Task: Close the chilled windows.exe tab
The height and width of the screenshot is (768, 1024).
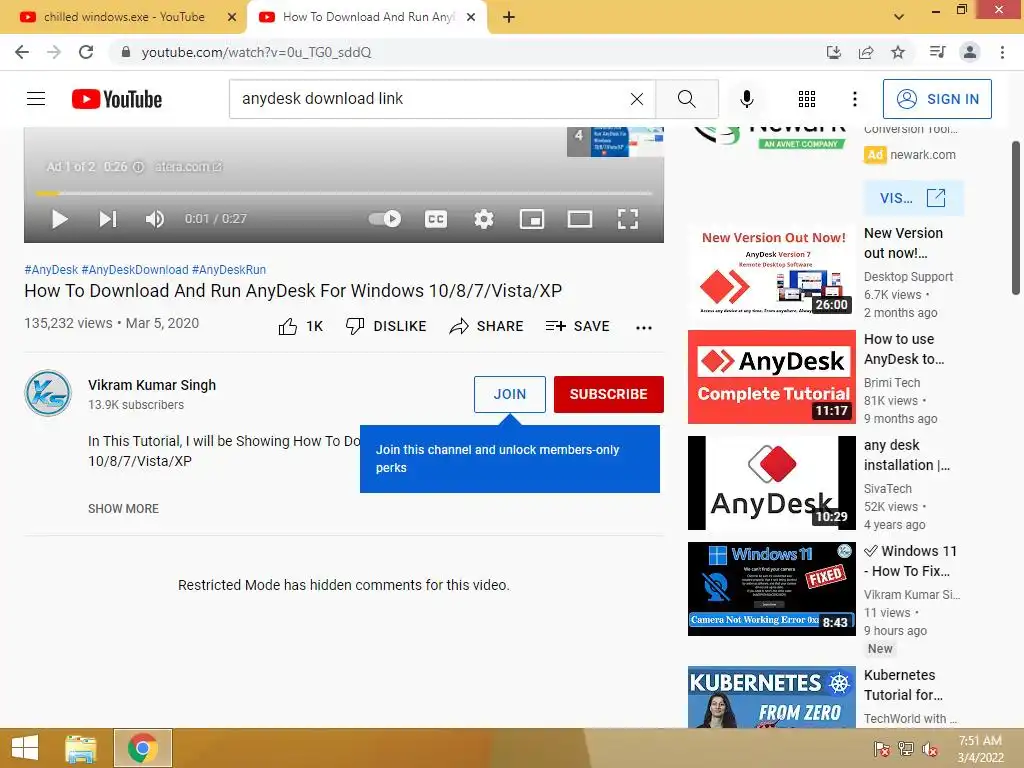Action: [x=232, y=17]
